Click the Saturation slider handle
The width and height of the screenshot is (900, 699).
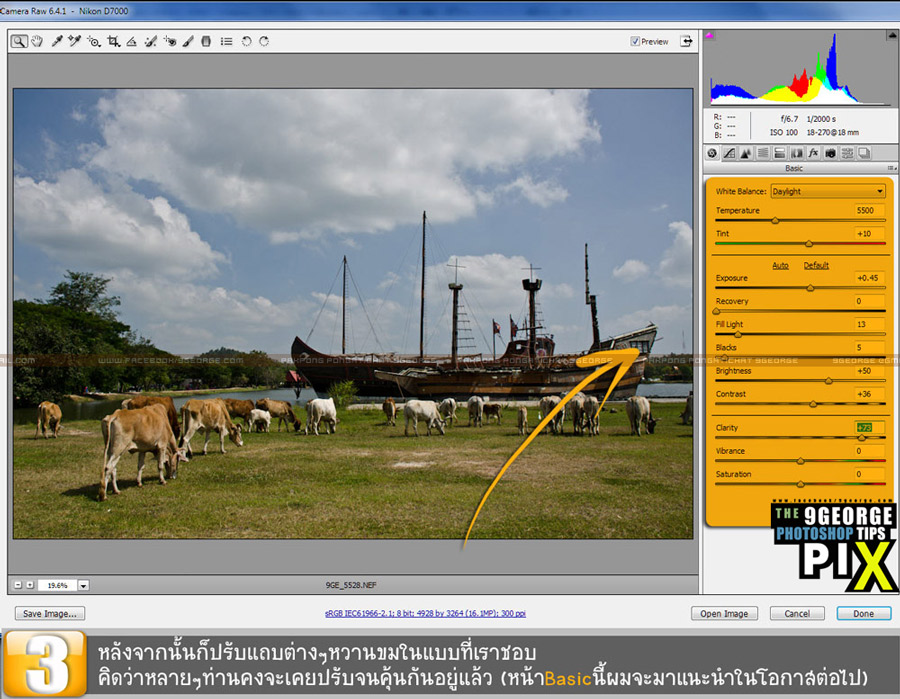(800, 484)
